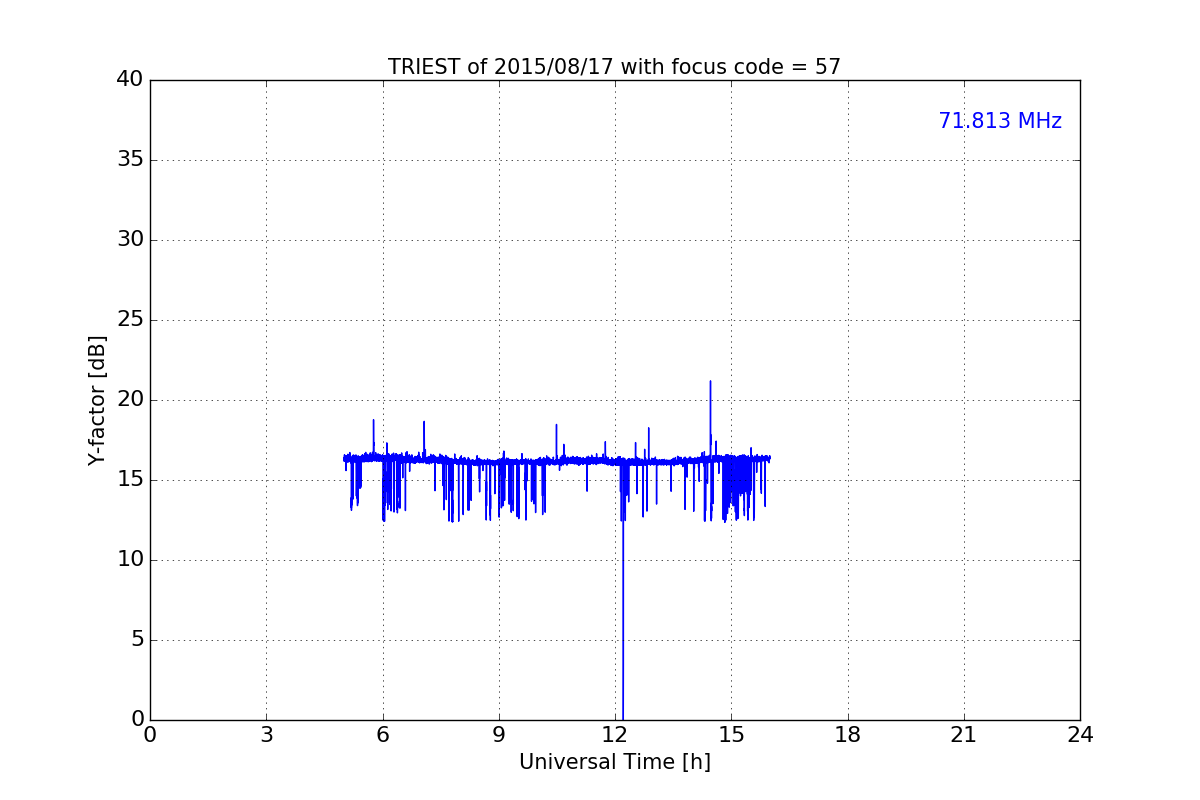Click the y-axis tick label '25'
The height and width of the screenshot is (800, 1200).
tap(130, 320)
